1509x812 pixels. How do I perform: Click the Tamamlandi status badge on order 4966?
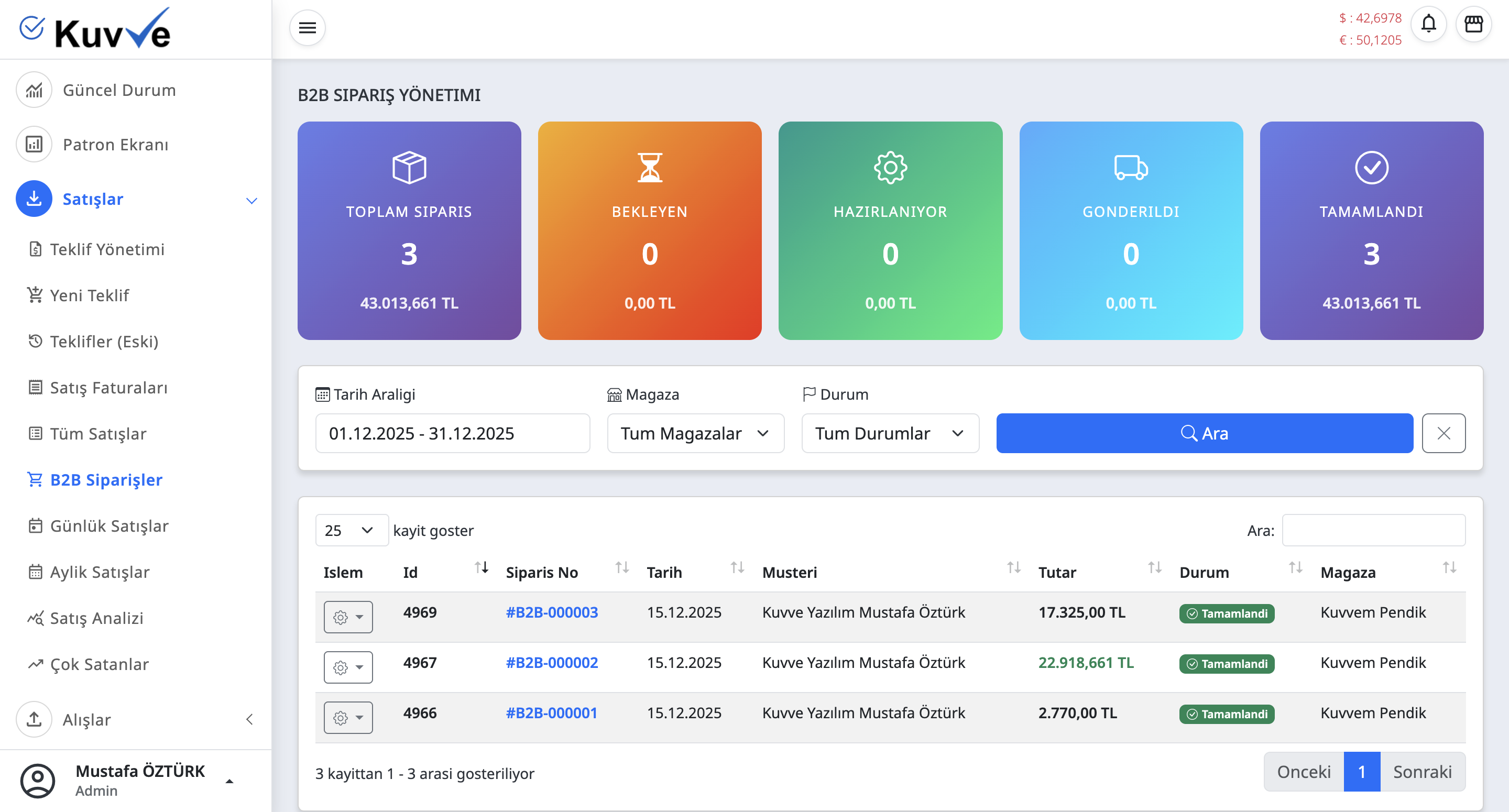(1227, 714)
